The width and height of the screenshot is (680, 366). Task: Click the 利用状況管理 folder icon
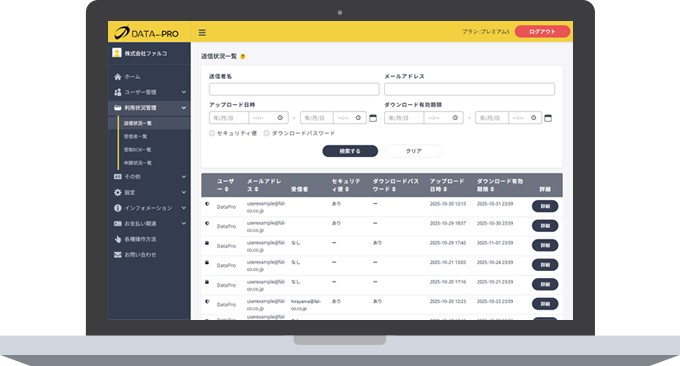click(118, 108)
